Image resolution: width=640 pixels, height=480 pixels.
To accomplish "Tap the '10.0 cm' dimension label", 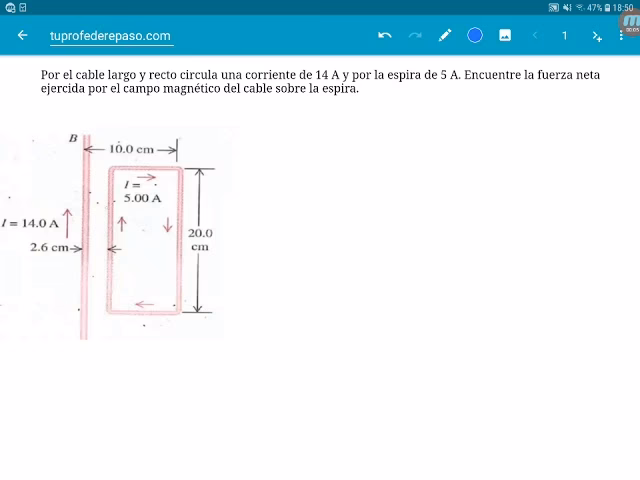I will click(x=131, y=149).
